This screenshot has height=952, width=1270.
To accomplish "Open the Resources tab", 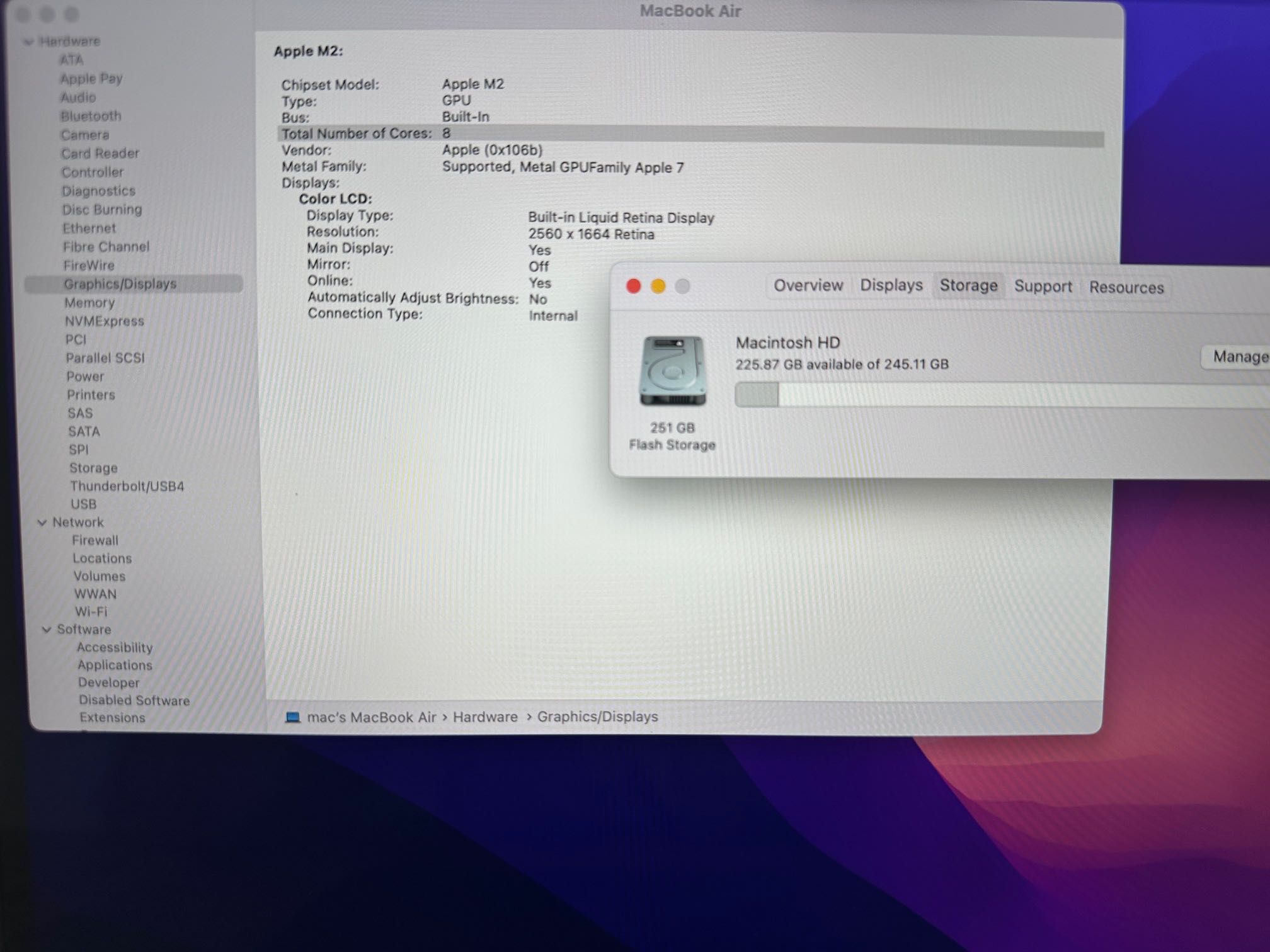I will [1126, 288].
